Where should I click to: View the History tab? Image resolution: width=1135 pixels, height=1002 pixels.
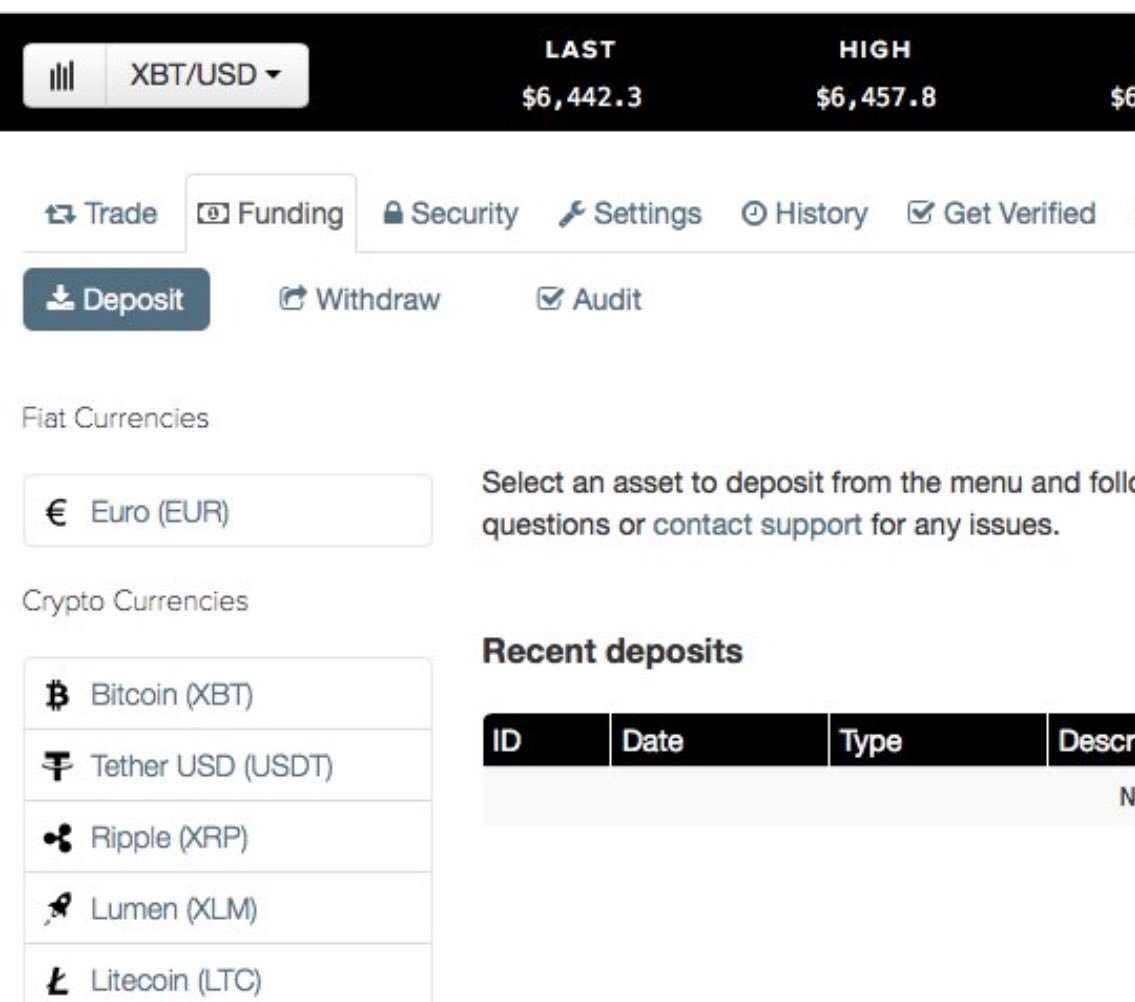point(804,214)
